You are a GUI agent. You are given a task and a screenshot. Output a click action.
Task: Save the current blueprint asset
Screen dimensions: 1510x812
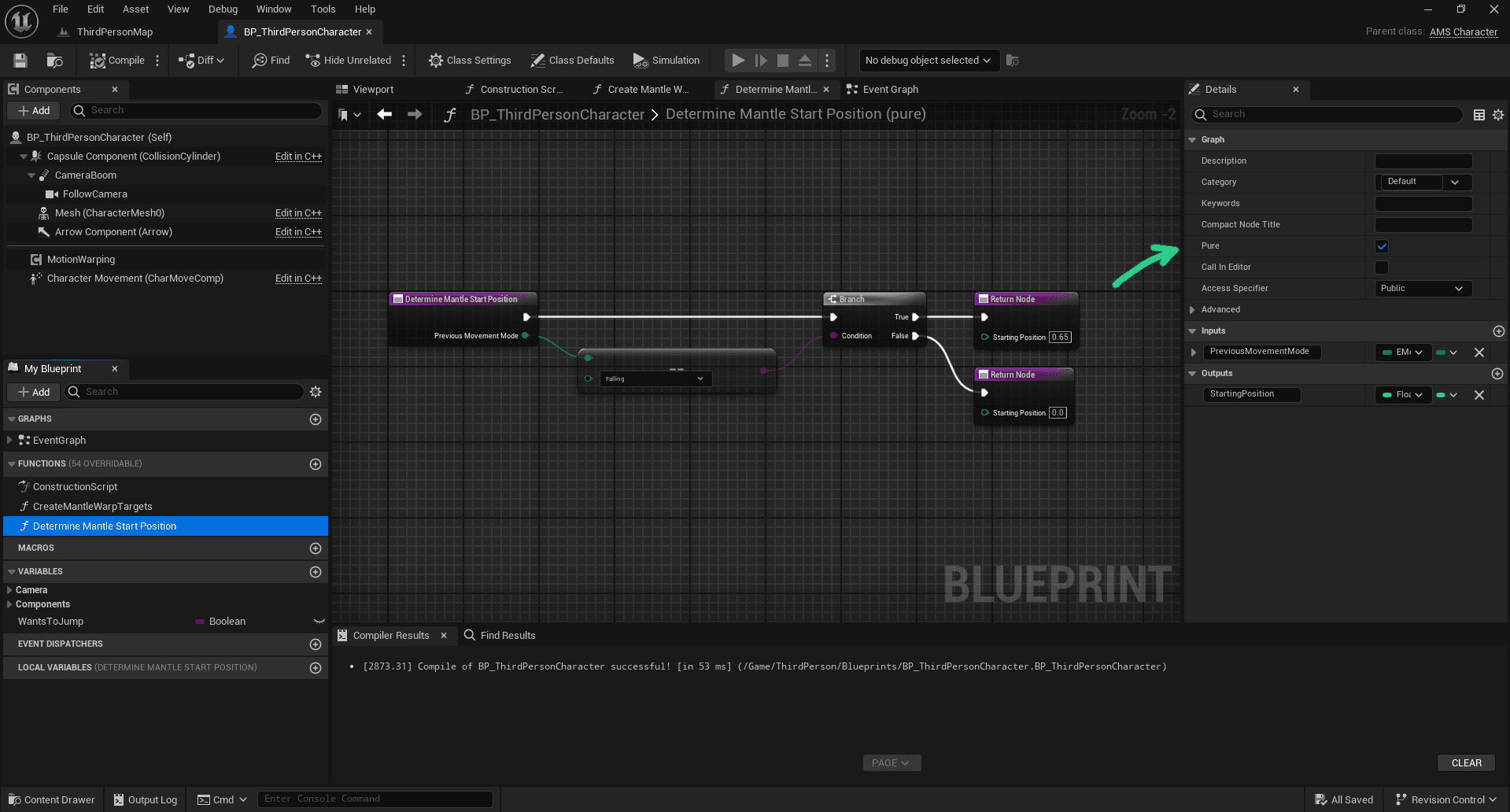pos(20,61)
